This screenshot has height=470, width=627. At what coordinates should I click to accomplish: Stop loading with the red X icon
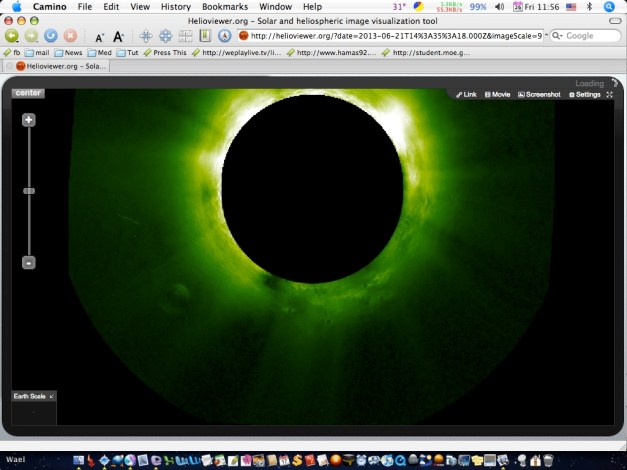70,36
